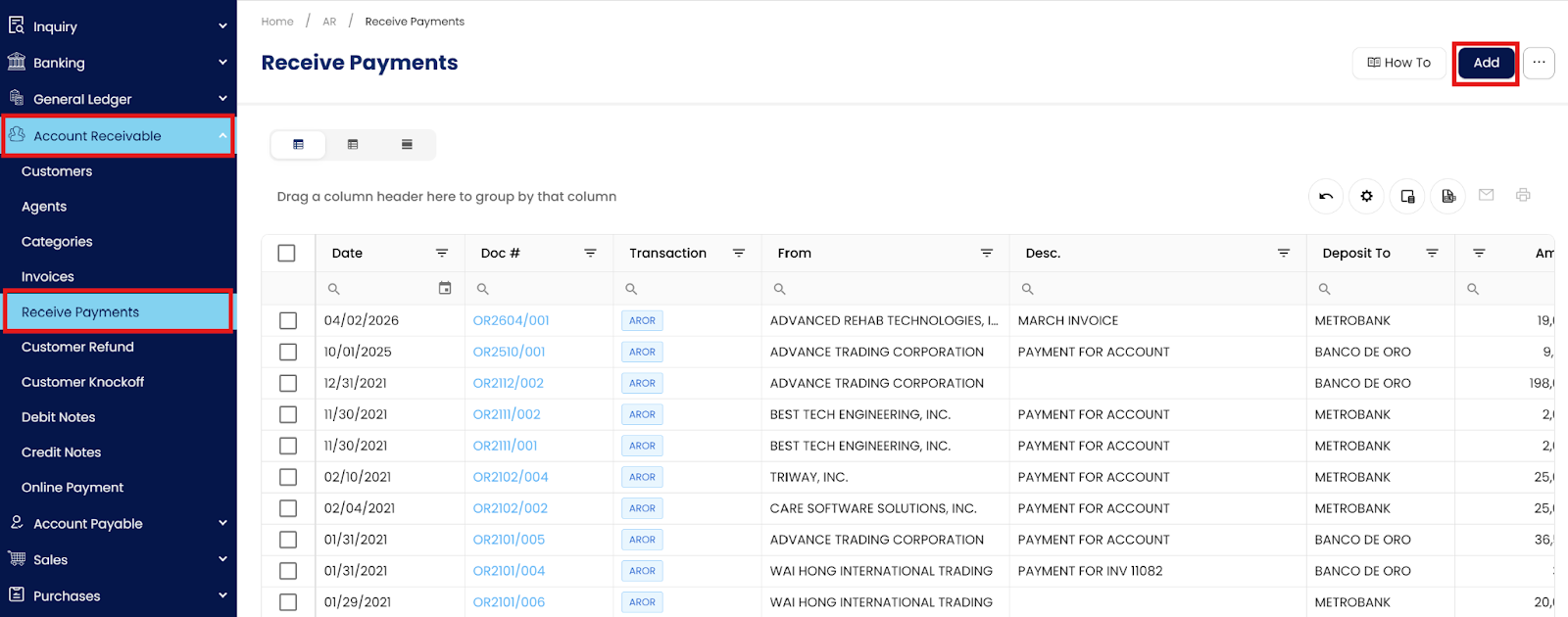
Task: Click the Deposit To column search field
Action: [x=1381, y=289]
